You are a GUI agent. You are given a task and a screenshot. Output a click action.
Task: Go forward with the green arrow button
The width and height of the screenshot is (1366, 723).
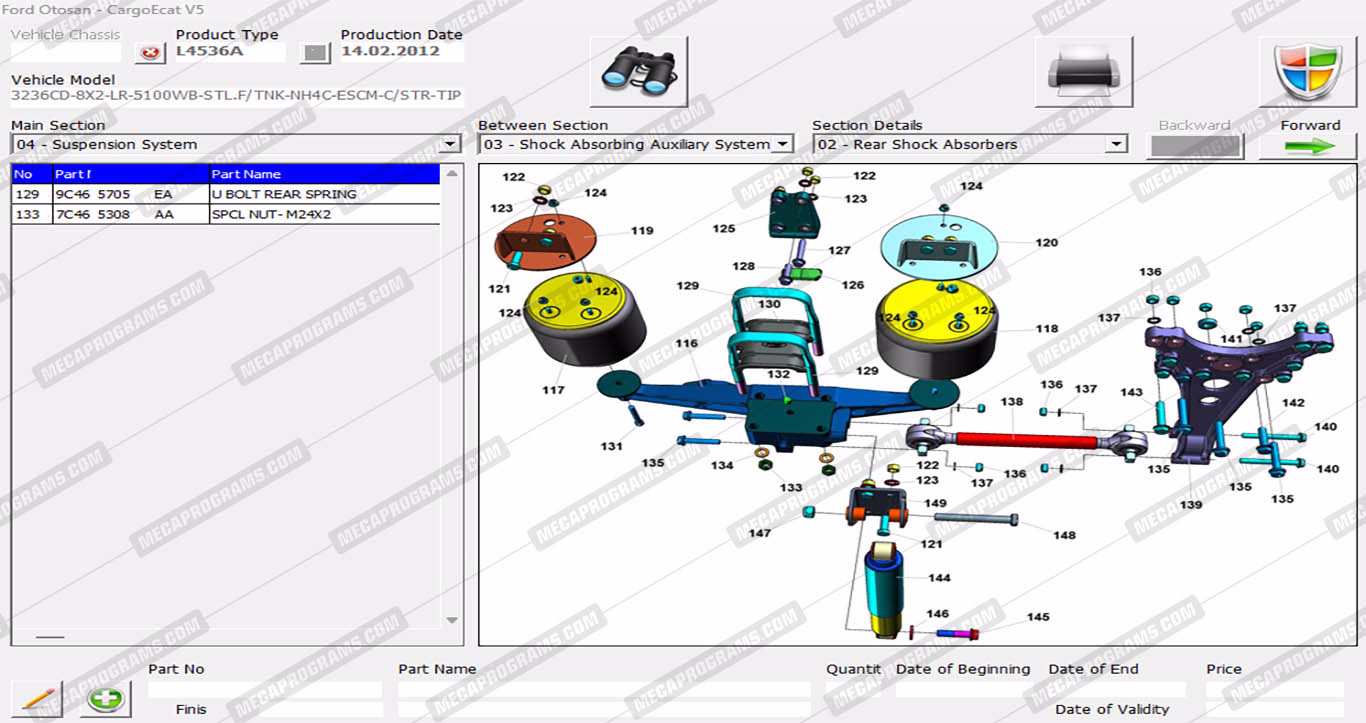click(1307, 146)
